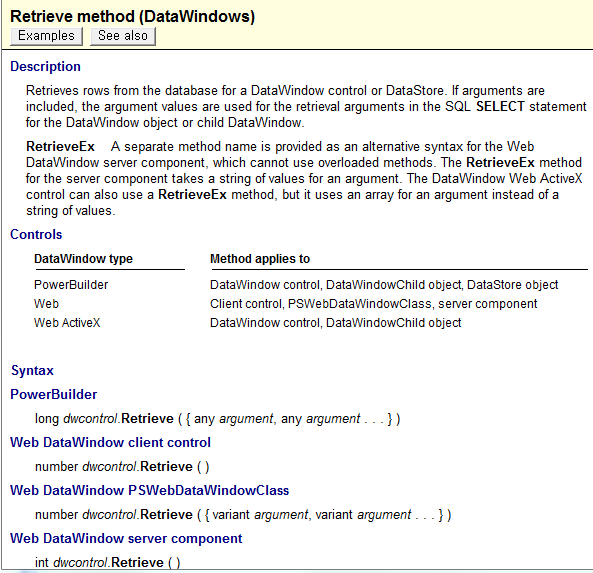Click the 'Method applies to' column header
Viewport: 593px width, 573px height.
260,259
